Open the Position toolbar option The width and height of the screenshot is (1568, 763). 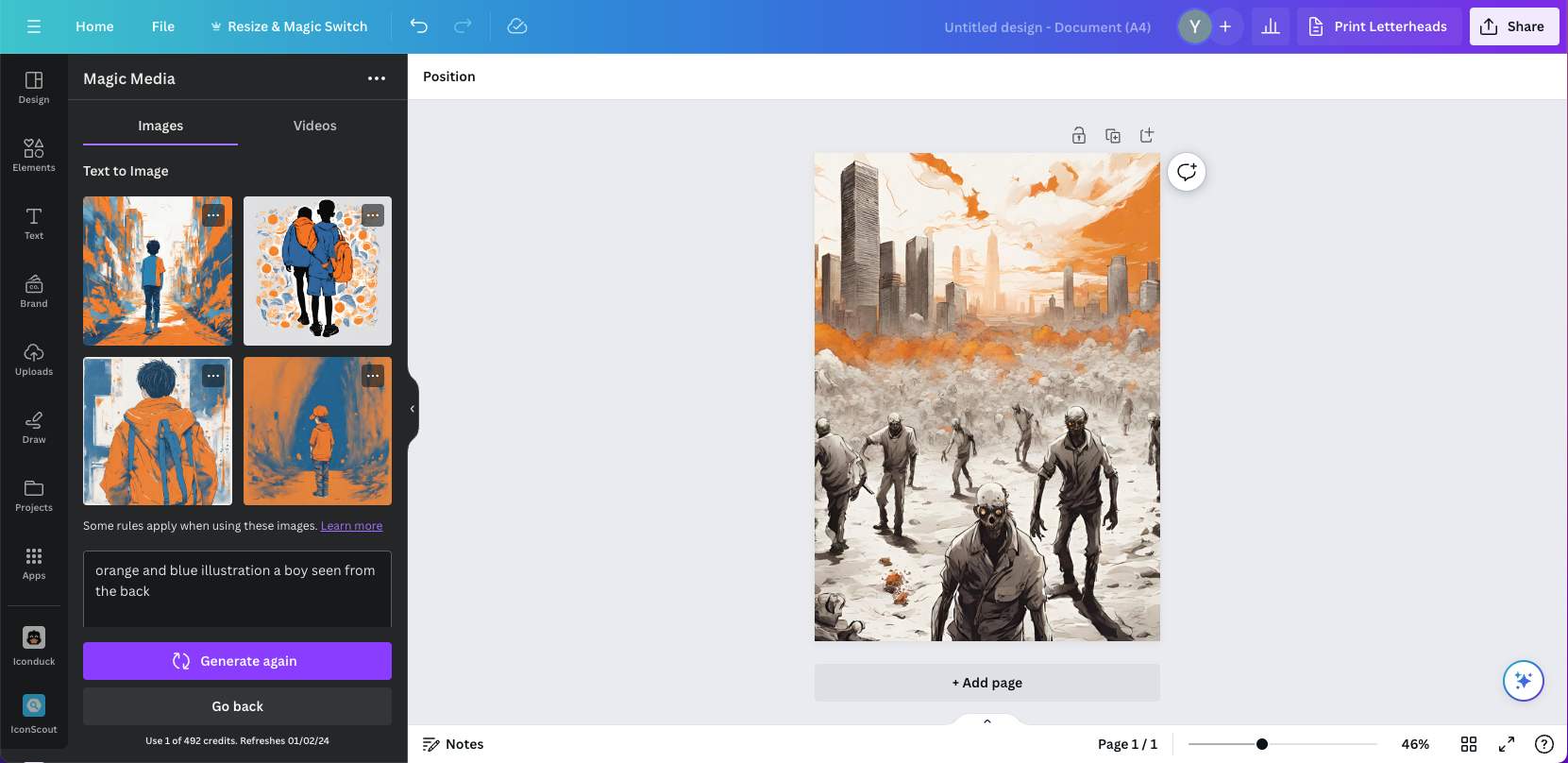point(449,76)
